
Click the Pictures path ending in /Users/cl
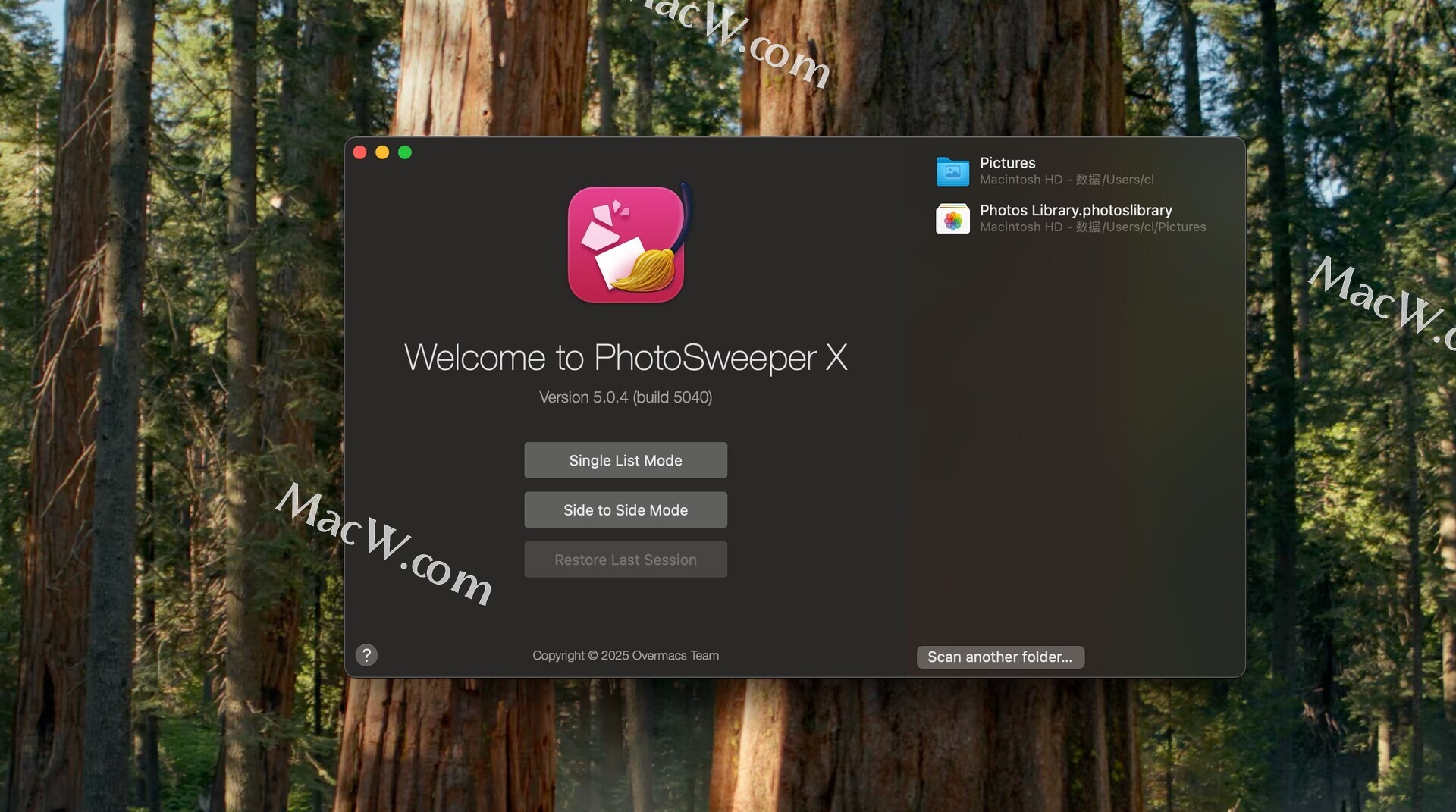point(1067,180)
